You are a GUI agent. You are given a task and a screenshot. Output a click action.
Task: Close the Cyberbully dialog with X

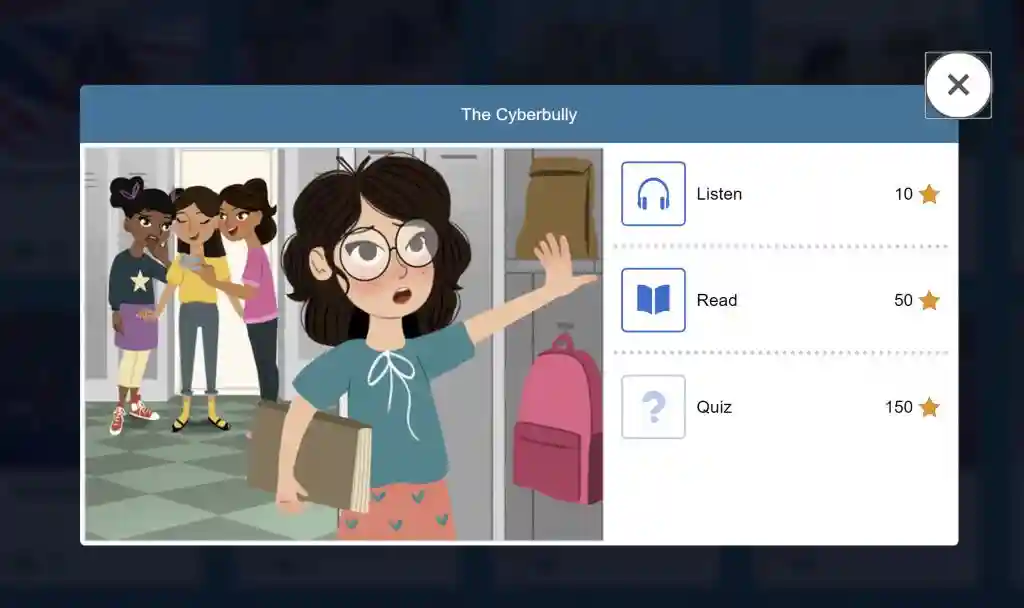coord(958,85)
